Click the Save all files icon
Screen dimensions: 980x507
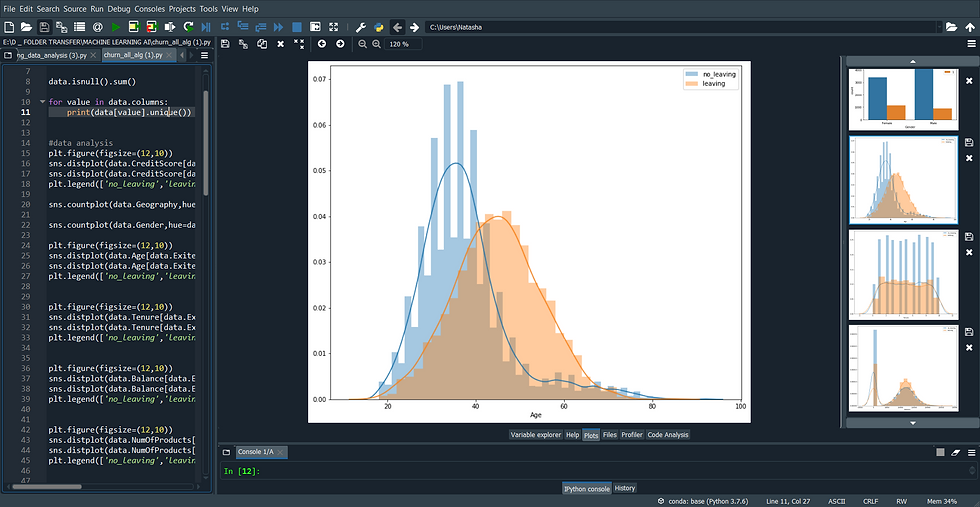click(x=62, y=27)
